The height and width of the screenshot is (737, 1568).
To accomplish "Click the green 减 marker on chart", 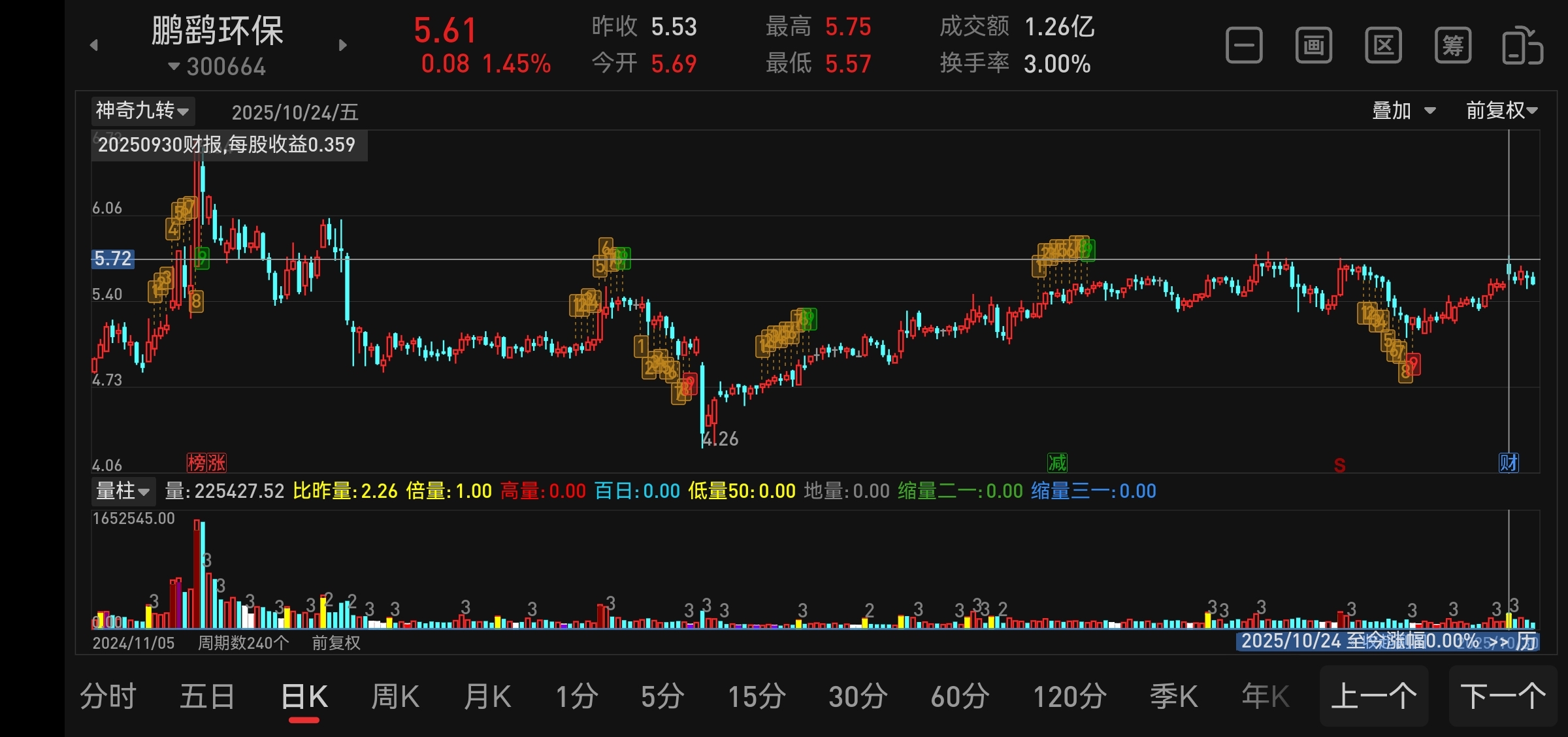I will [x=1057, y=463].
